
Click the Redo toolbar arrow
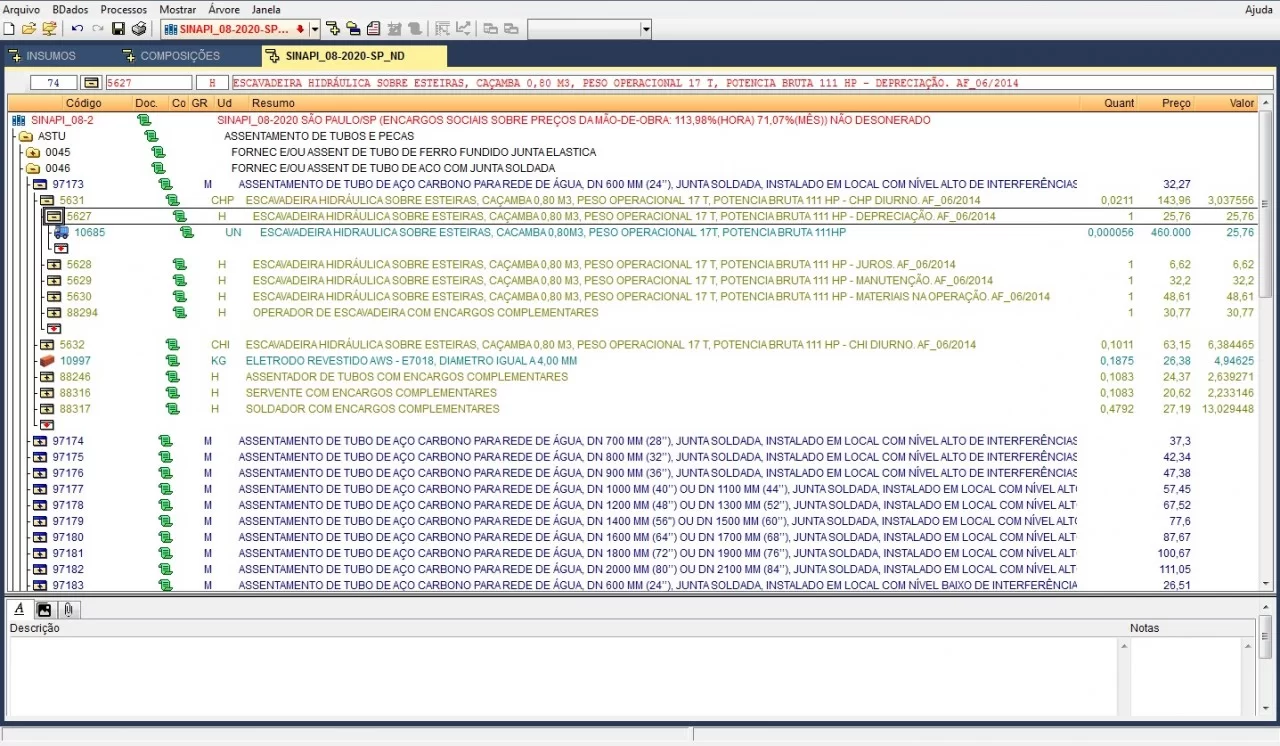[97, 29]
